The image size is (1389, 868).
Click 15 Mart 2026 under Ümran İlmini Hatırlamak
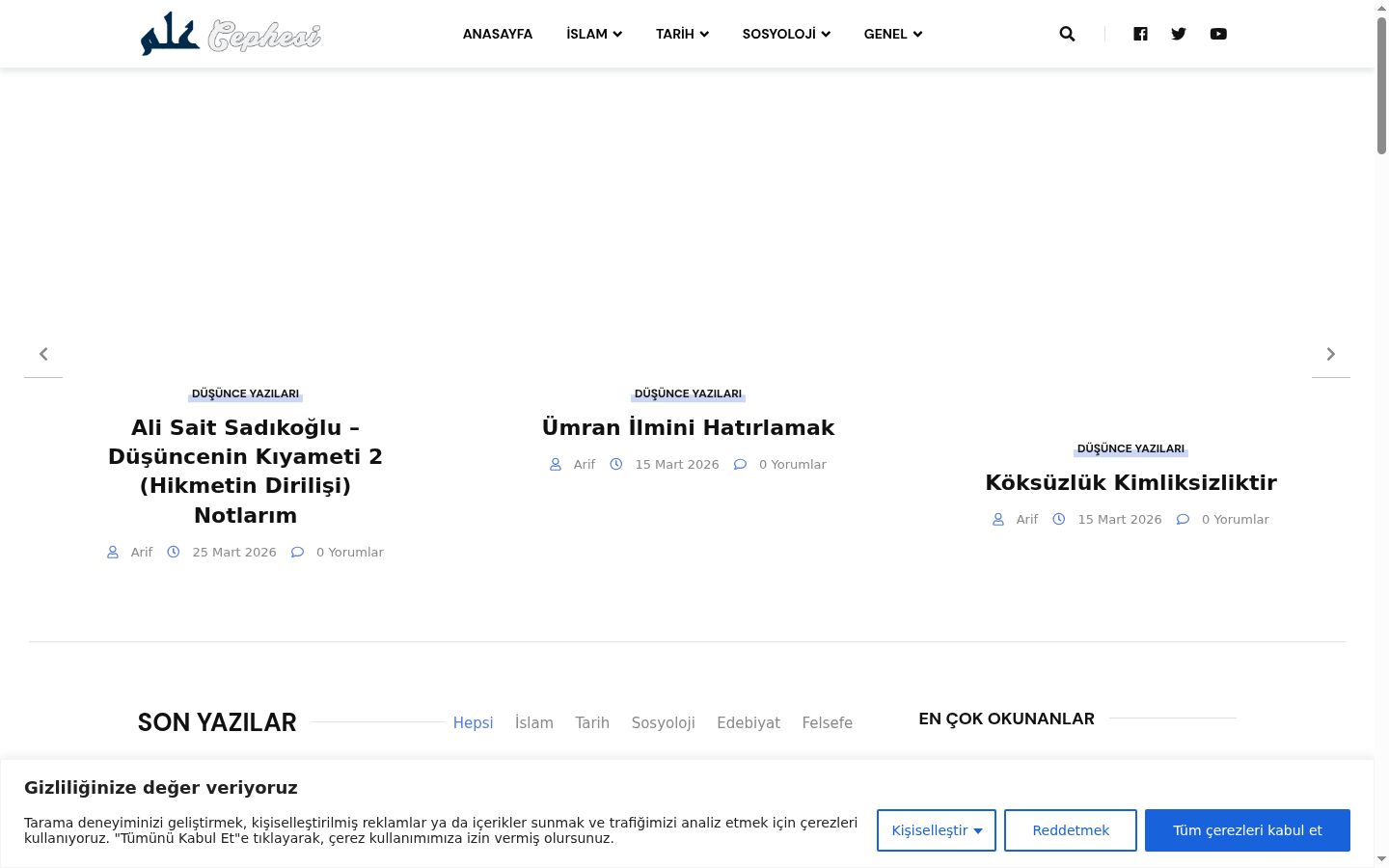(677, 464)
